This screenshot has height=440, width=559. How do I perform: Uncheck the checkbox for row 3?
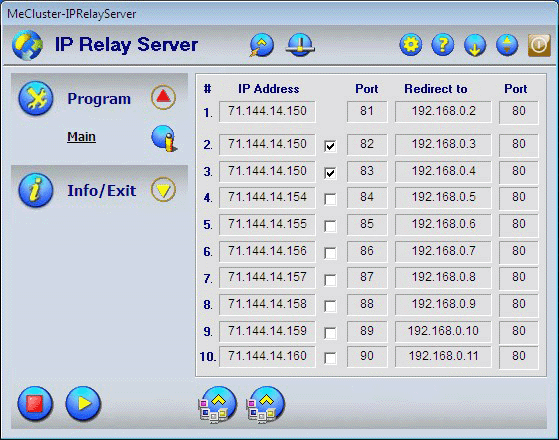pos(330,173)
